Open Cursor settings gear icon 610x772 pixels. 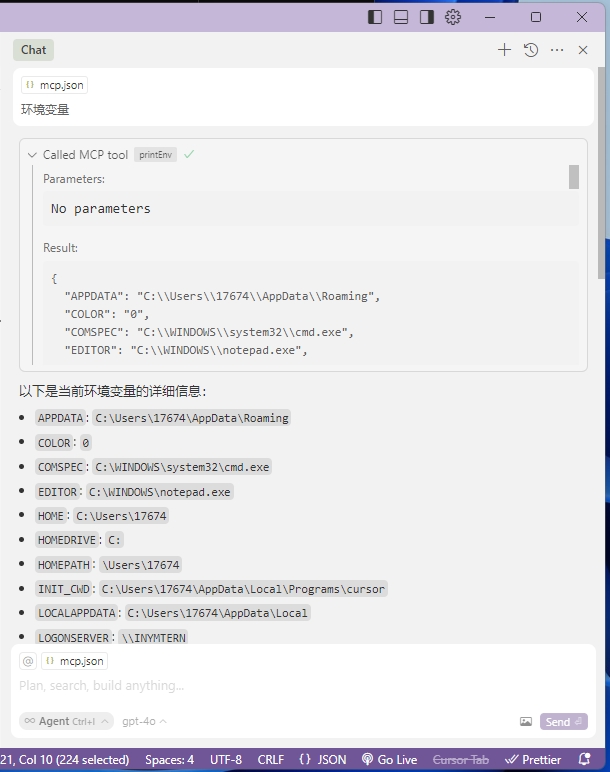coord(453,17)
